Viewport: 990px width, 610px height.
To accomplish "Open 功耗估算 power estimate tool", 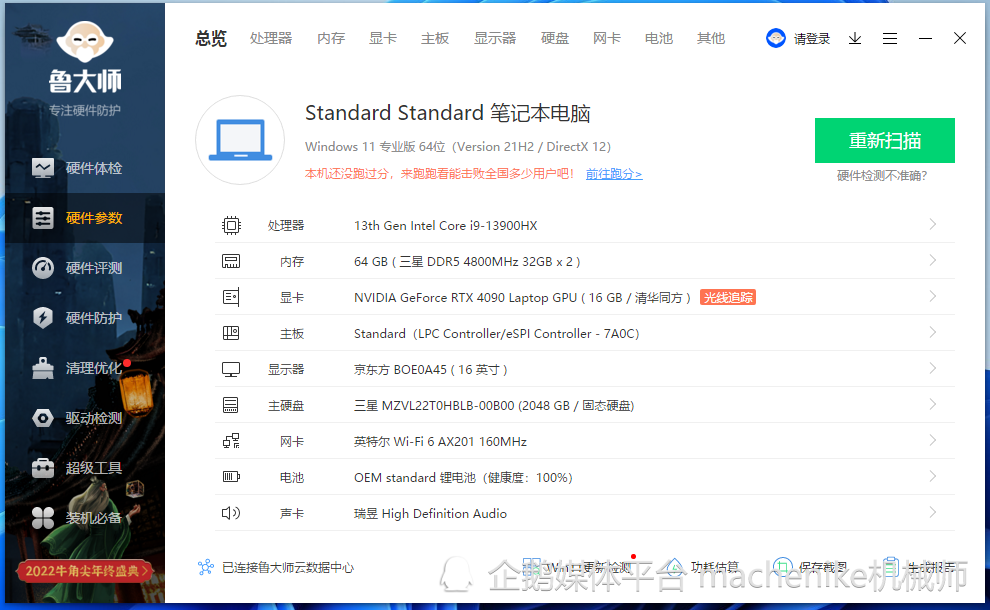I will tap(703, 567).
